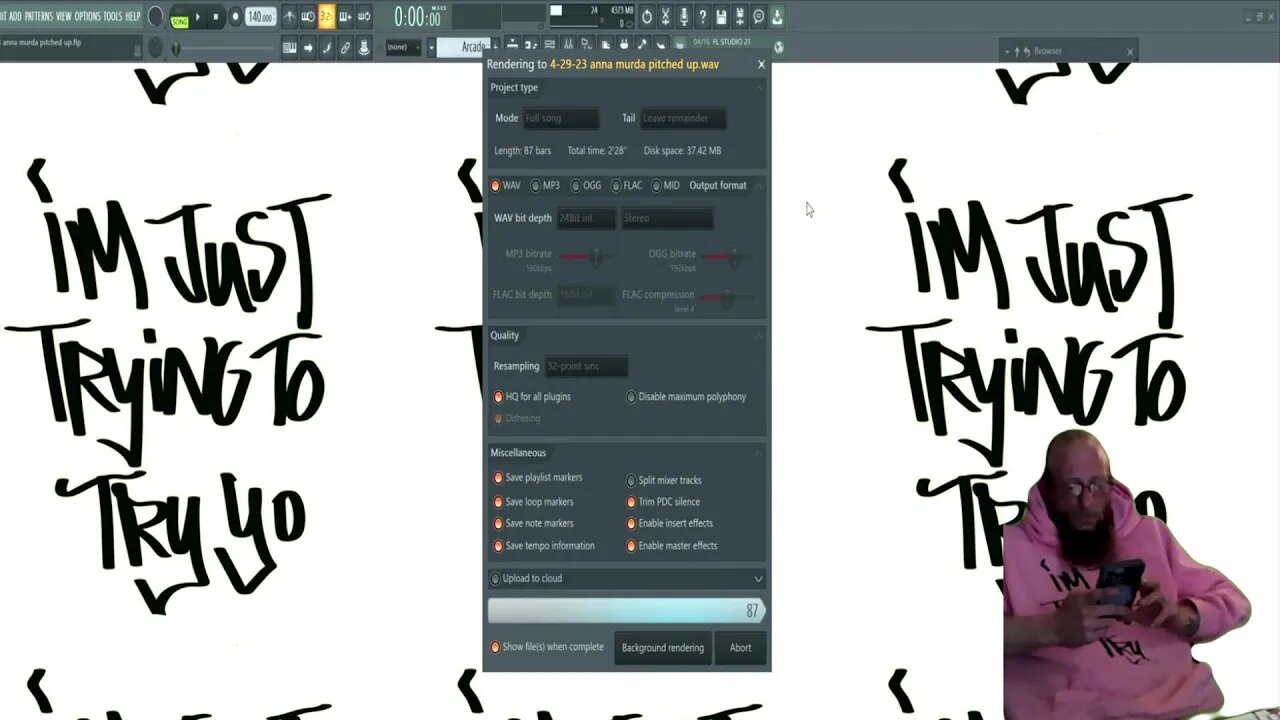The width and height of the screenshot is (1280, 720).
Task: Select the MP3 output format
Action: pyautogui.click(x=546, y=186)
